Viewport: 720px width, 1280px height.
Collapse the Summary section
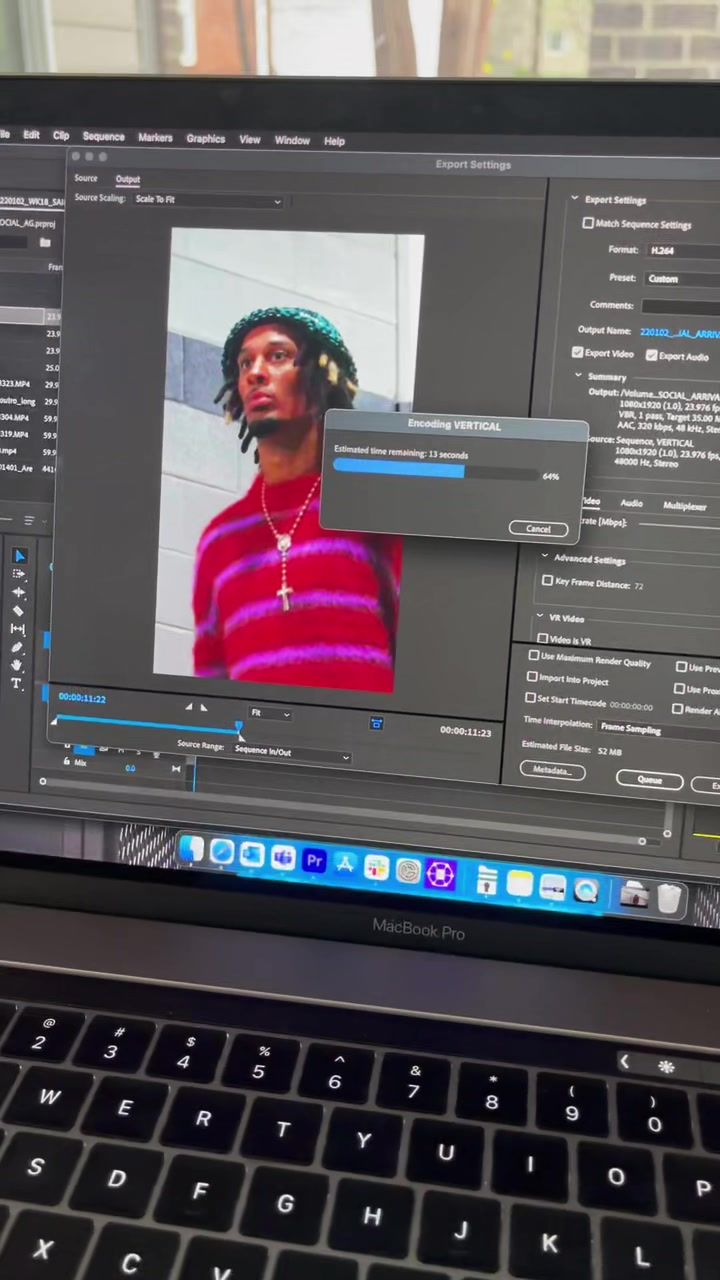[578, 376]
